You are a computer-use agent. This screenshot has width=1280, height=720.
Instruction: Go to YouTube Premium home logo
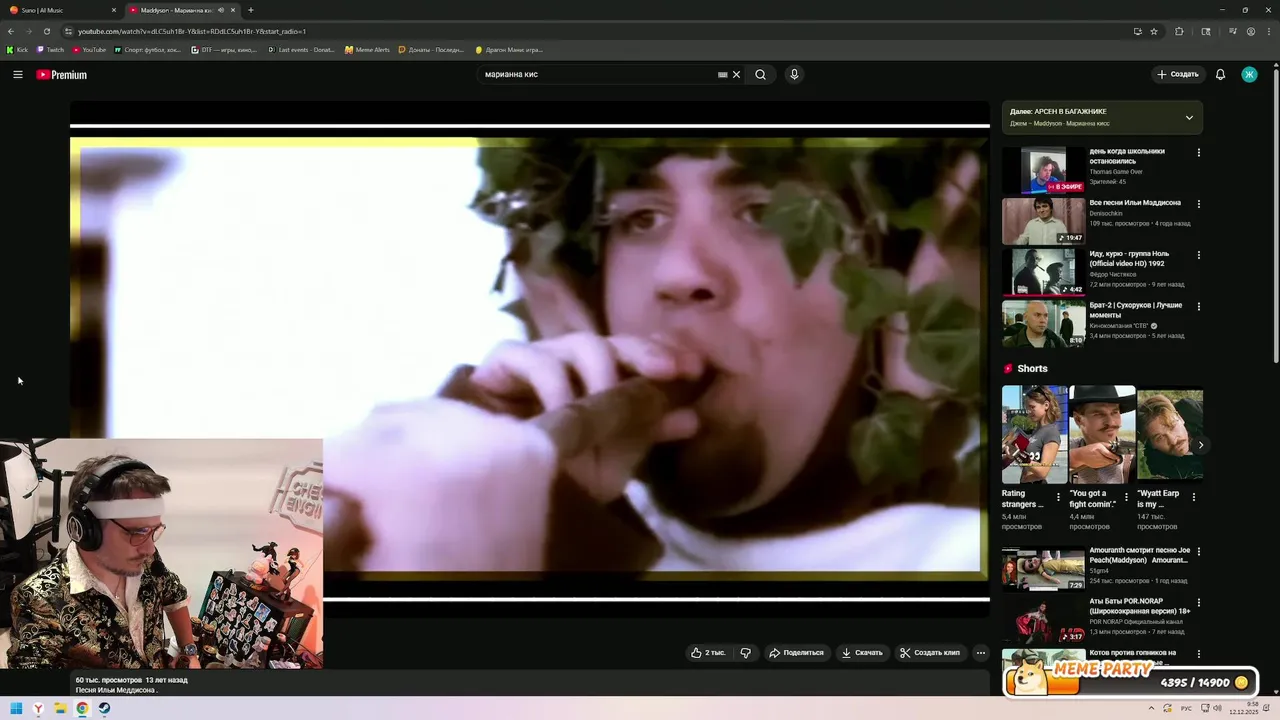(x=62, y=75)
